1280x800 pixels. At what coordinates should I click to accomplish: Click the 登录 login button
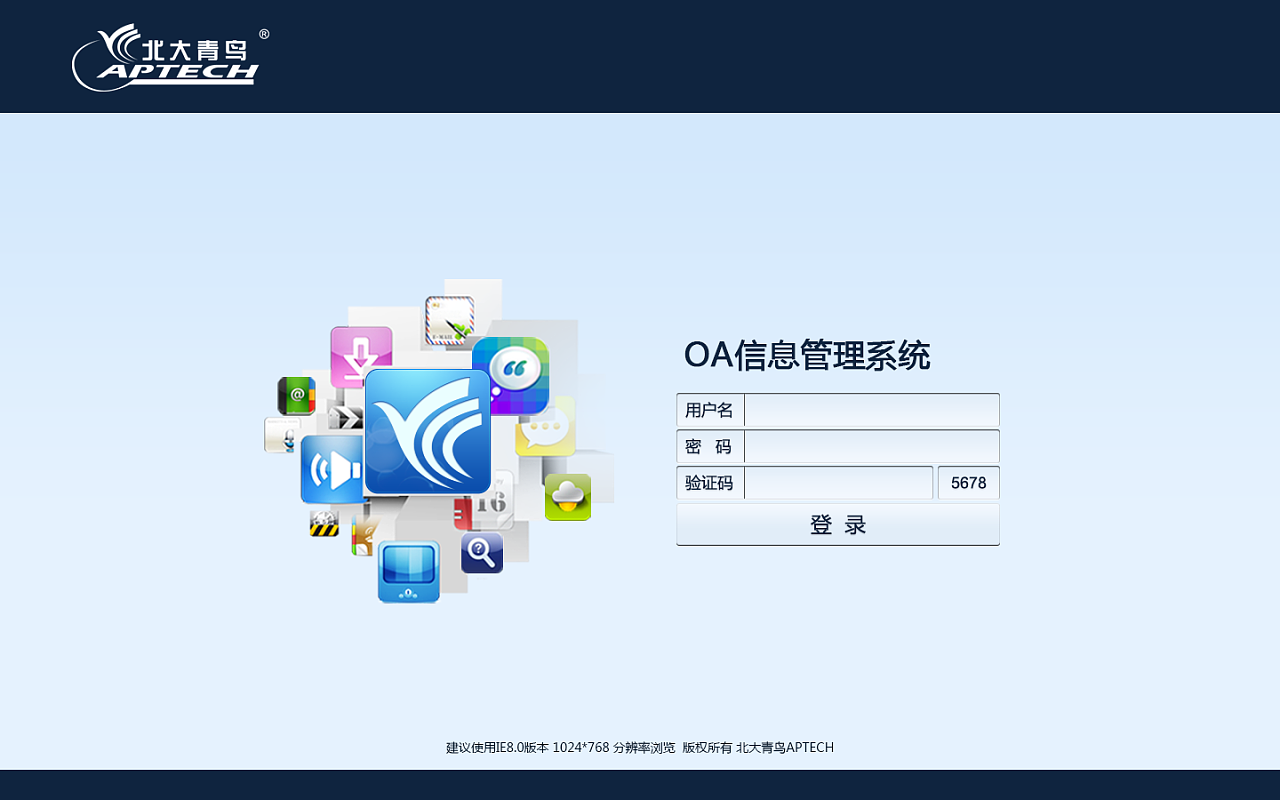(838, 524)
